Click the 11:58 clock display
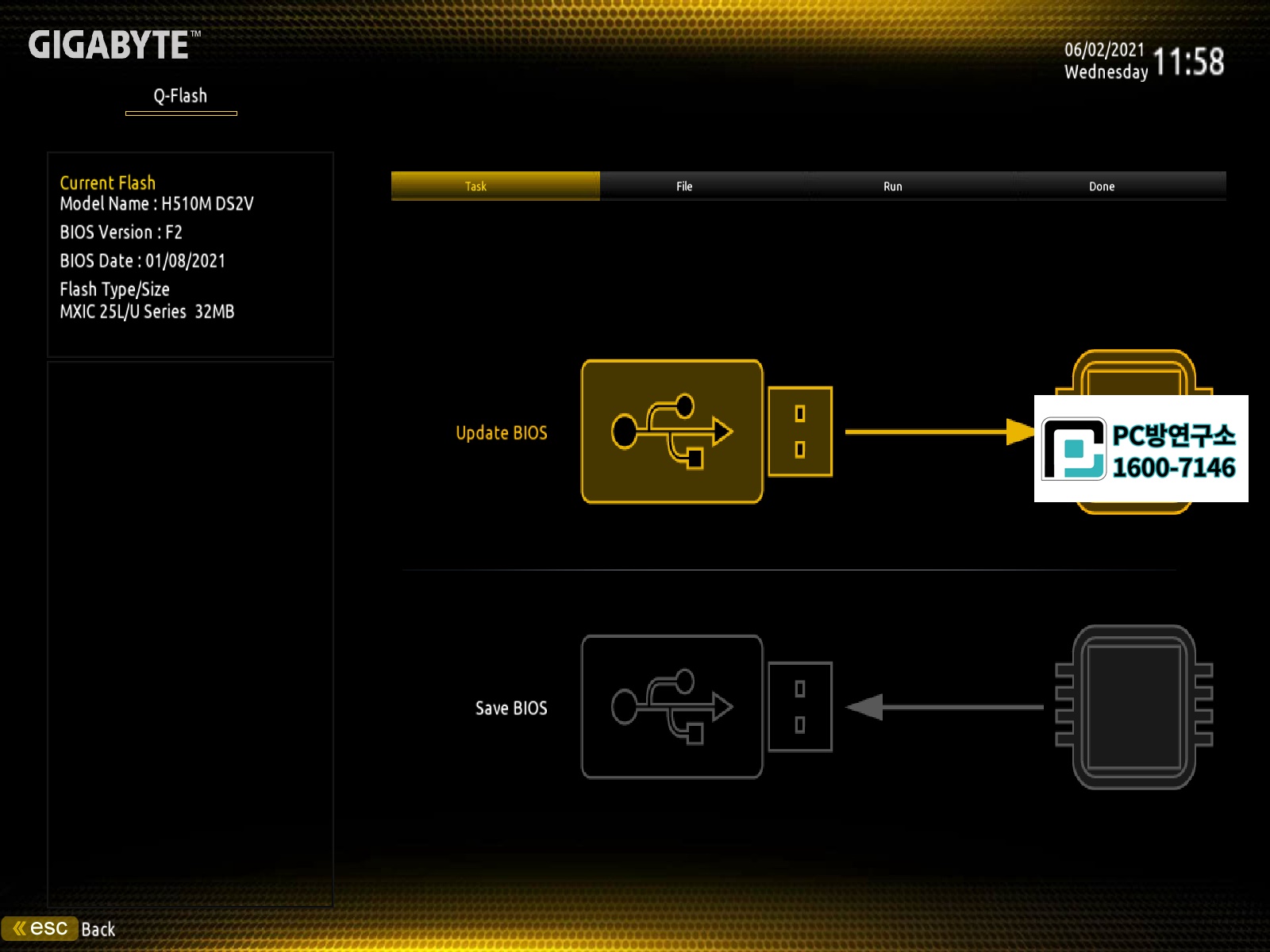This screenshot has width=1270, height=952. [x=1188, y=62]
